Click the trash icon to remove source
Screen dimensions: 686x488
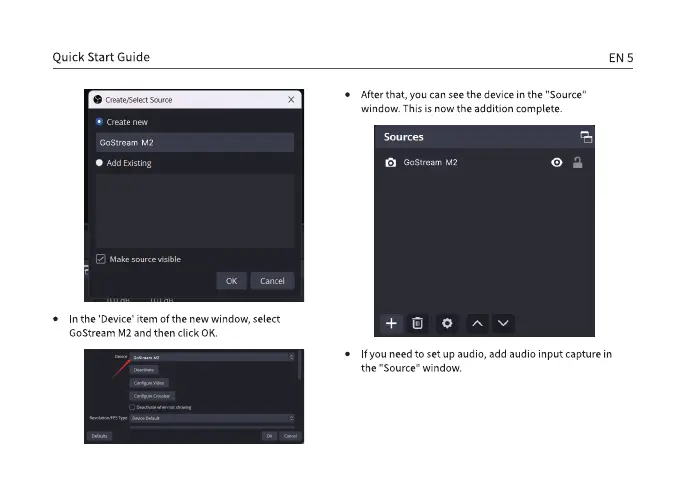click(x=418, y=323)
